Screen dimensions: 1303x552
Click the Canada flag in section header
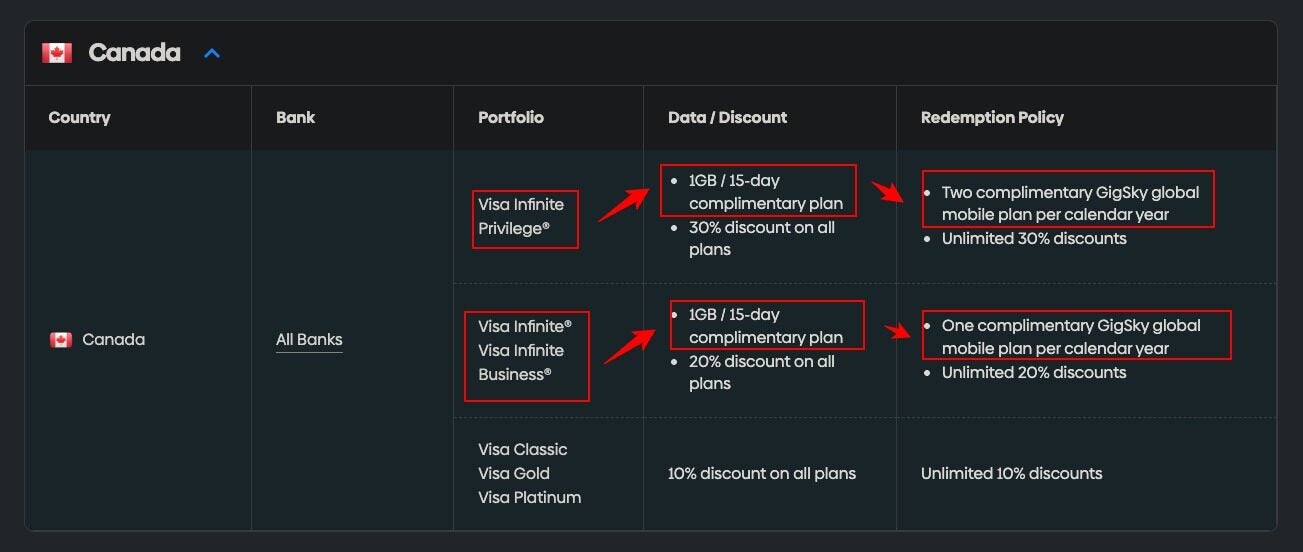[x=57, y=53]
